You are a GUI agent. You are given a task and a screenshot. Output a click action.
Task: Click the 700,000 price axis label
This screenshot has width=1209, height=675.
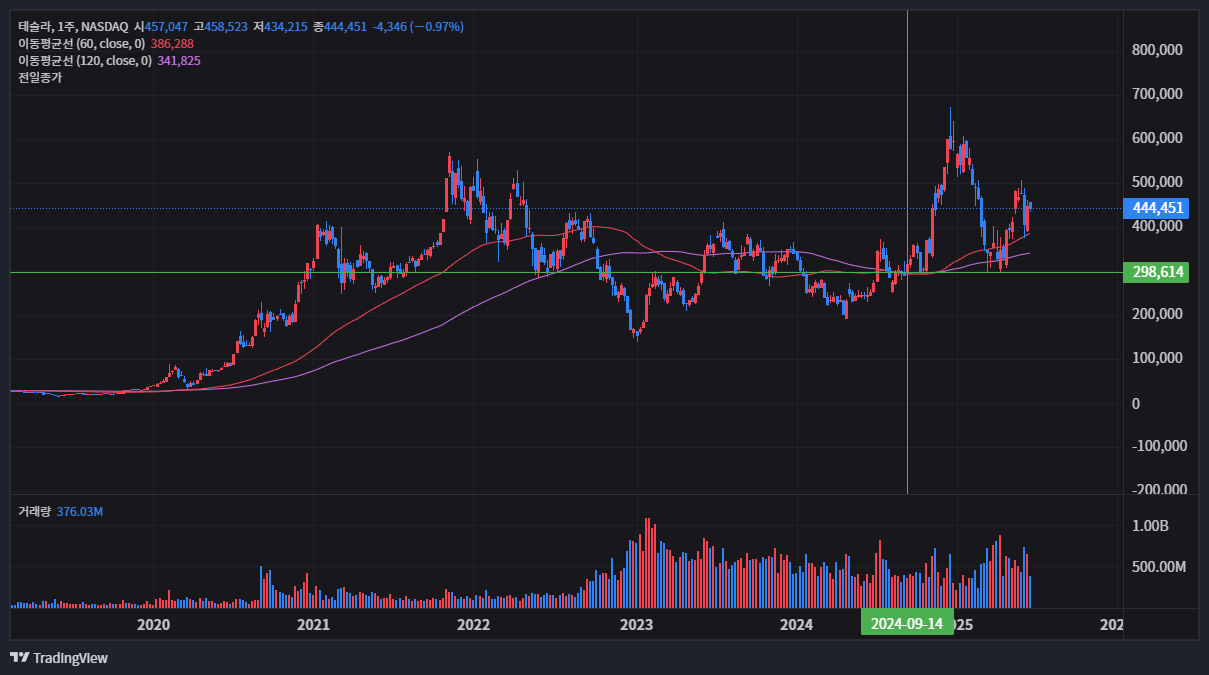tap(1158, 94)
